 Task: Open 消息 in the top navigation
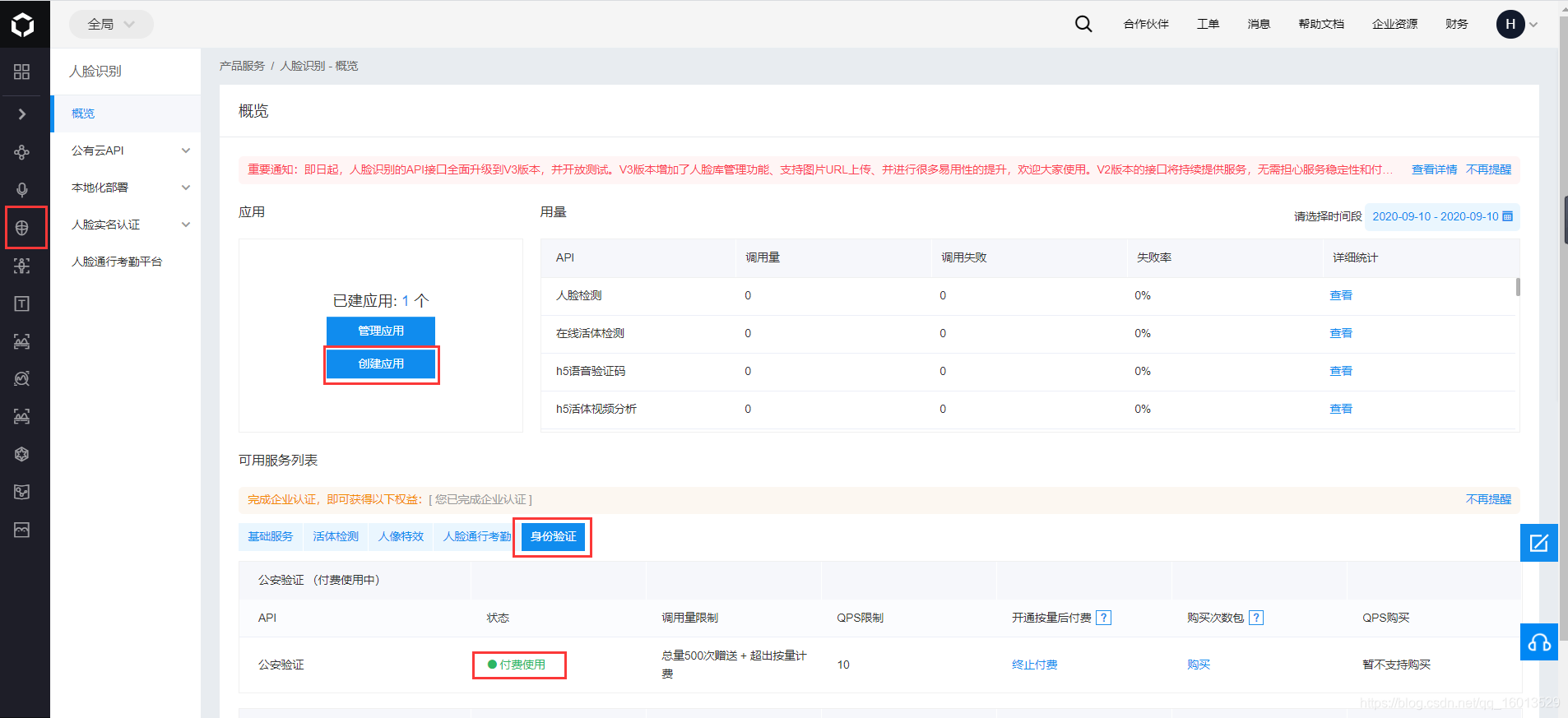click(1259, 24)
